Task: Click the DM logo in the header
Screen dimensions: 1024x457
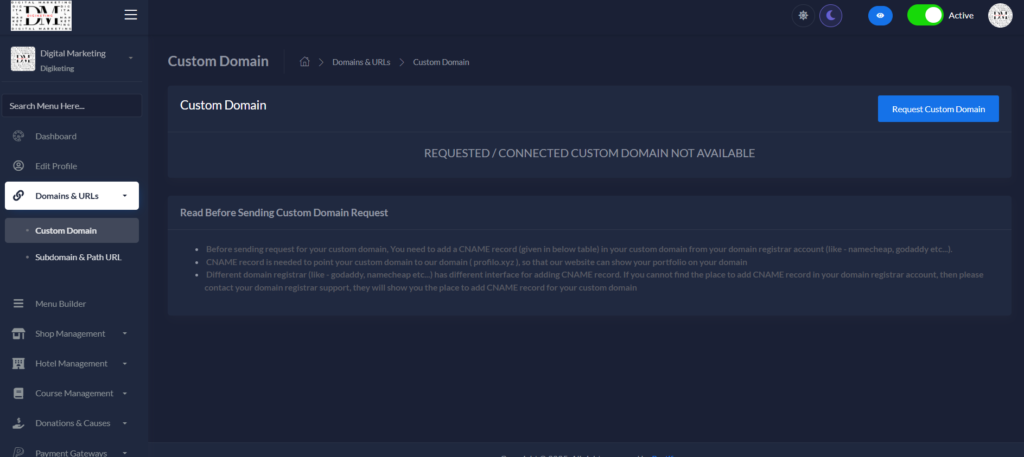Action: point(41,16)
